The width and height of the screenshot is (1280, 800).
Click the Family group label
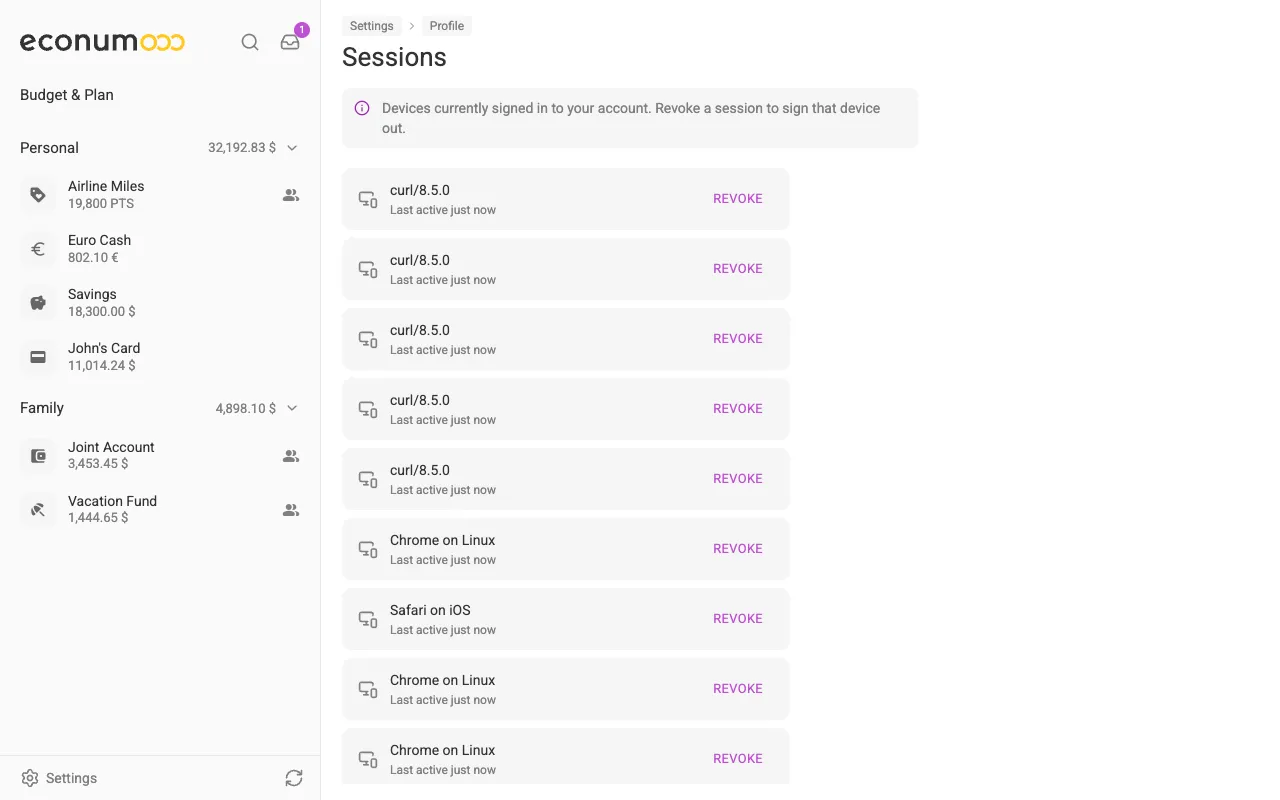tap(42, 408)
